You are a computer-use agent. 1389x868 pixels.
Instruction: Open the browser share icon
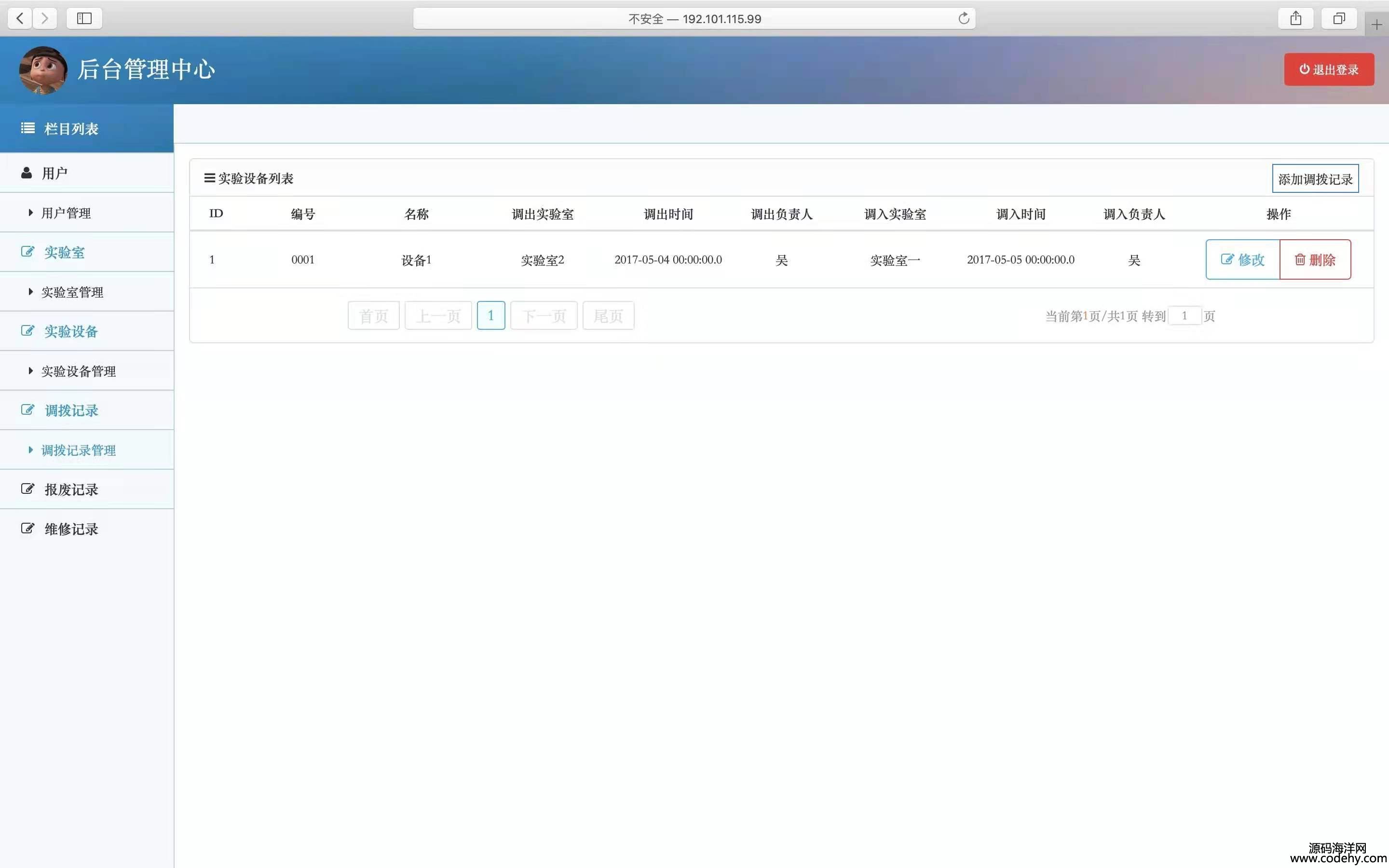1295,18
